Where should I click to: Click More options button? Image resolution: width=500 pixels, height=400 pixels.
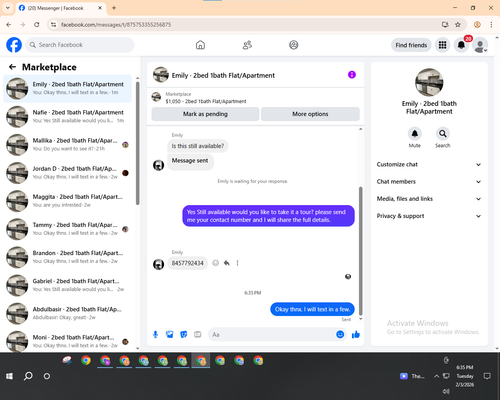point(310,114)
